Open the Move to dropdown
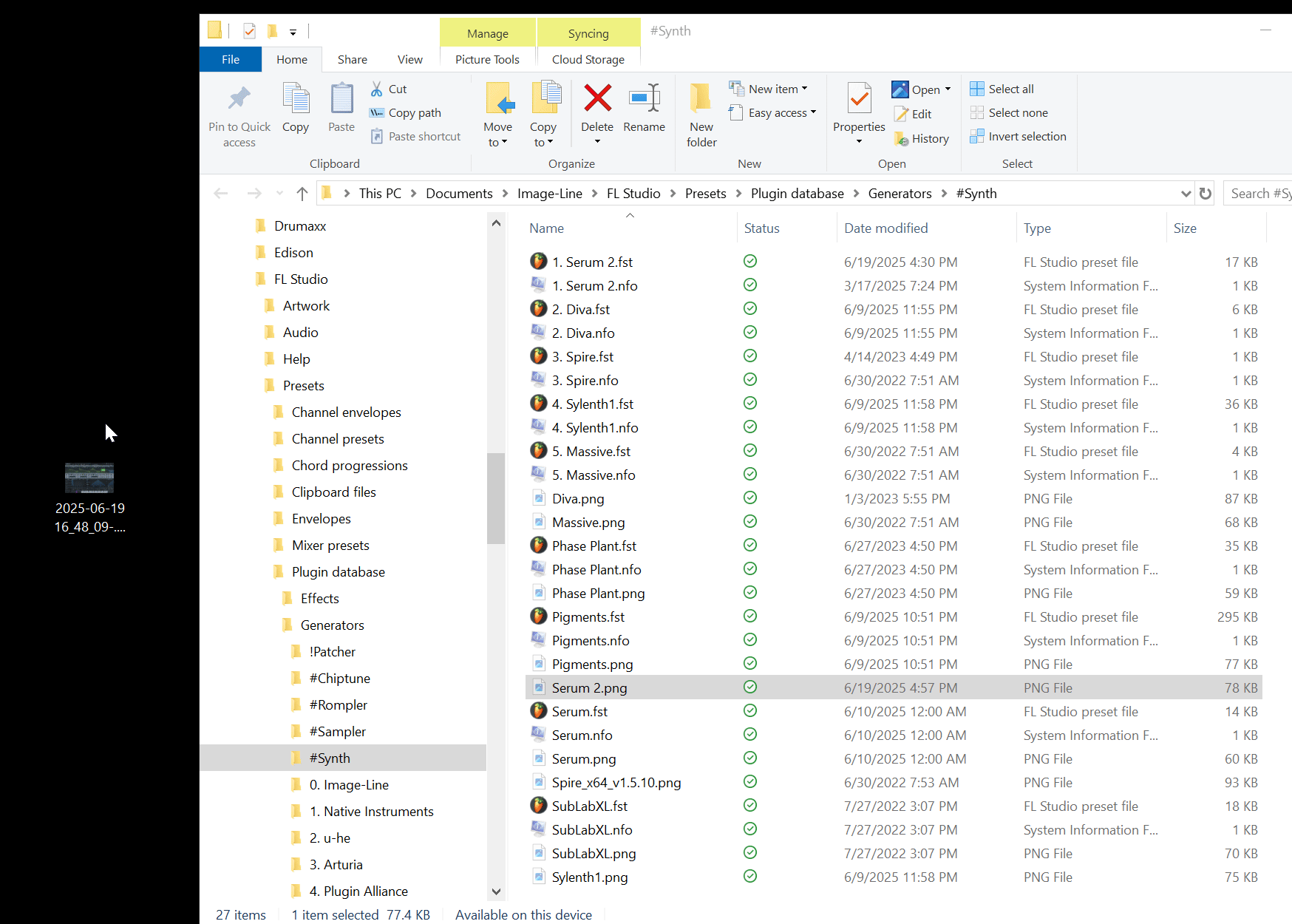Screen dimensions: 1292x924 click(498, 113)
